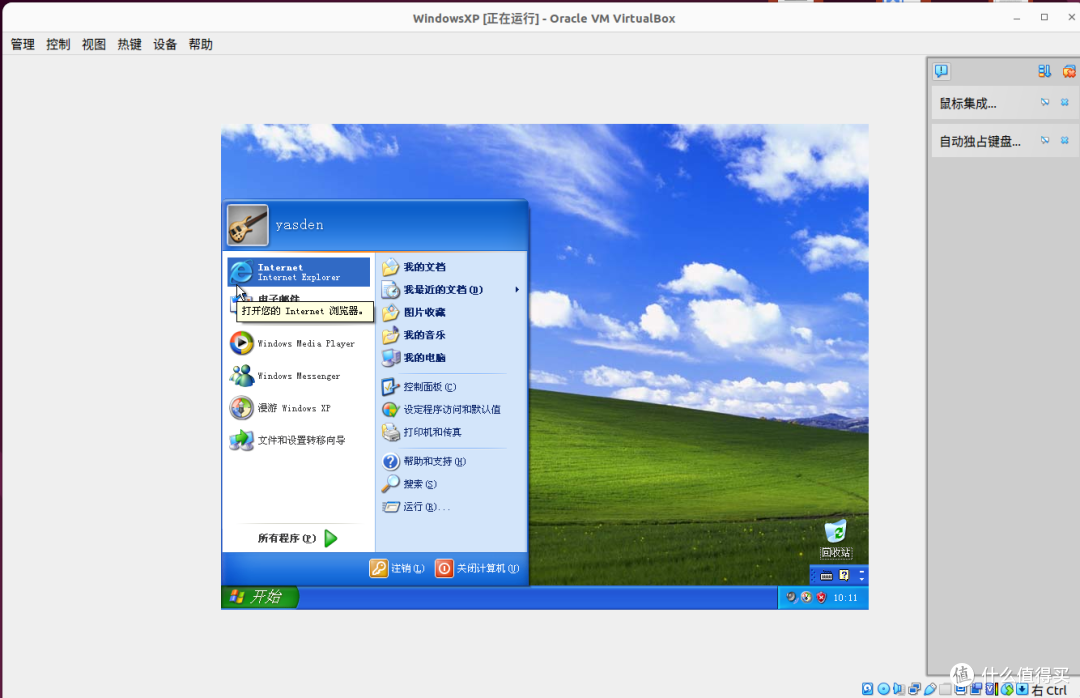The image size is (1080, 698).
Task: Click the hard disk status bar icon
Action: [867, 688]
